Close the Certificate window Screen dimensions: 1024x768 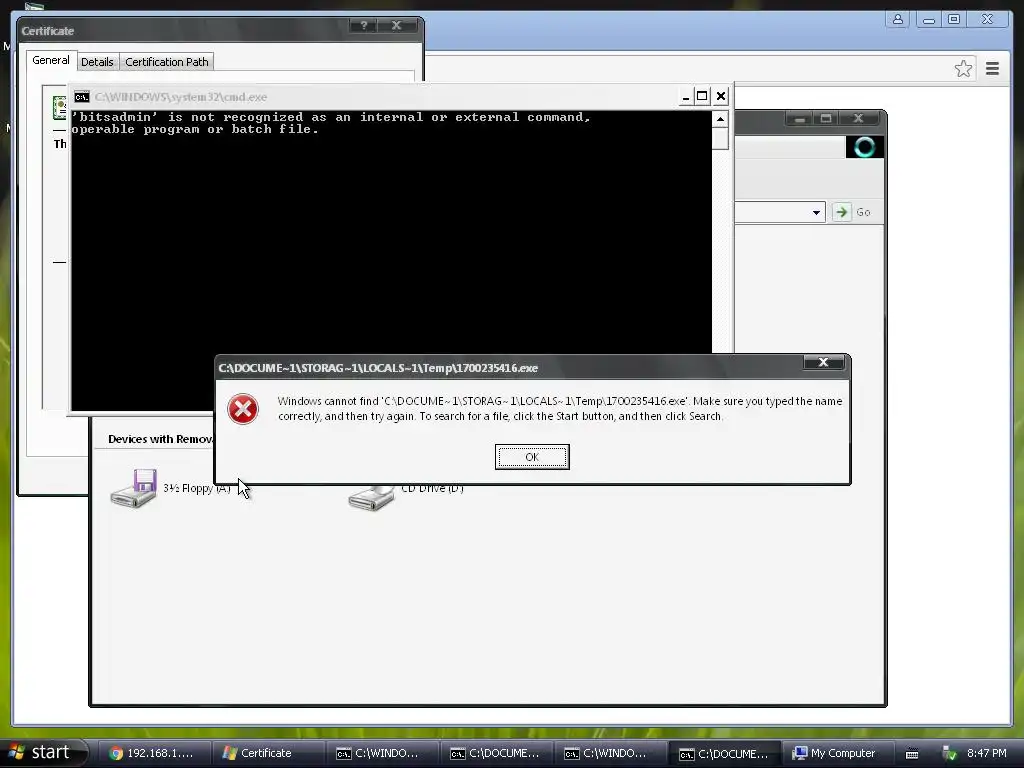coord(396,25)
